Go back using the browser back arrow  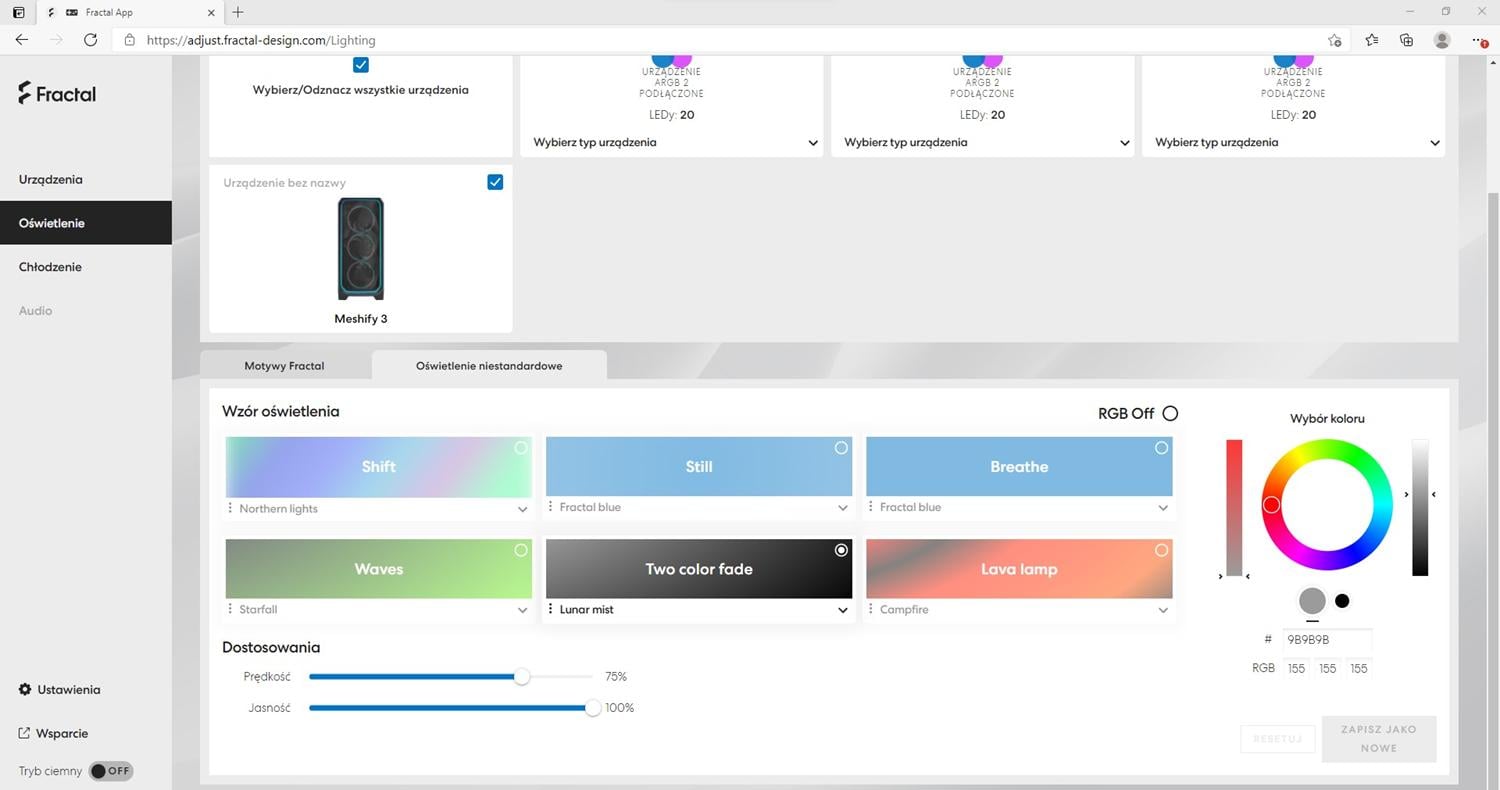click(x=22, y=40)
